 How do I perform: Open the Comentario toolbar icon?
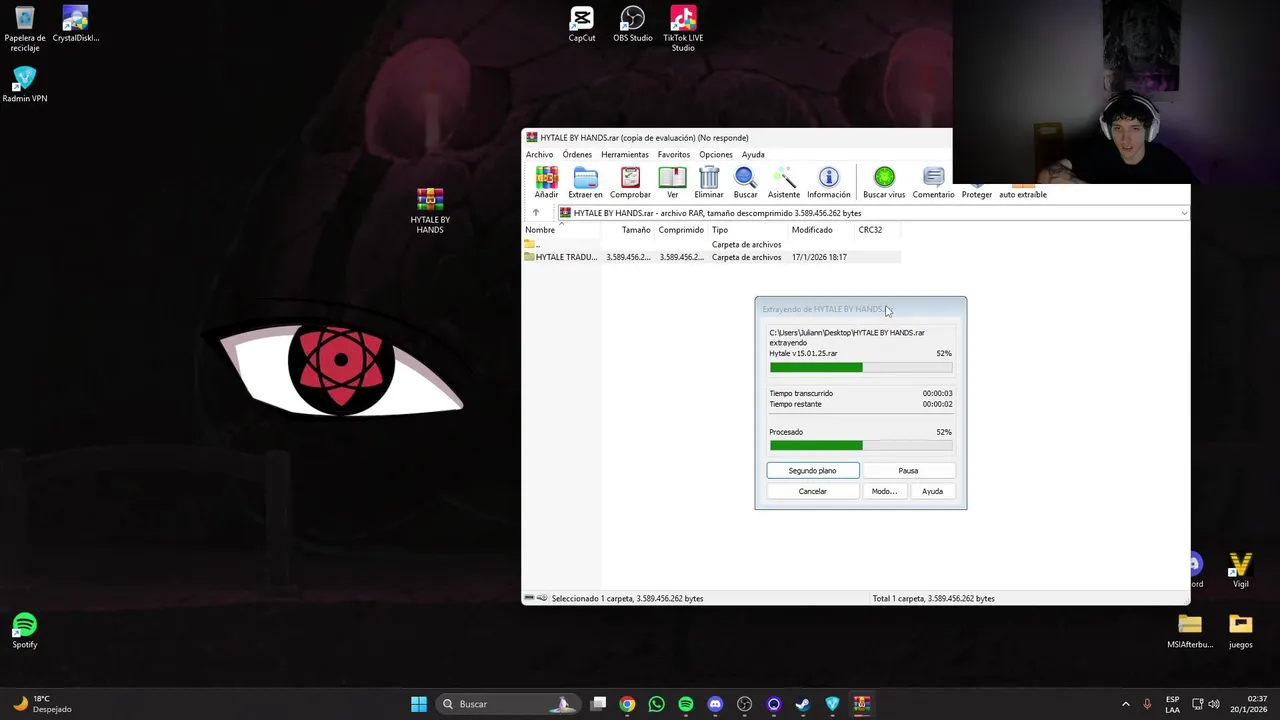click(x=933, y=182)
